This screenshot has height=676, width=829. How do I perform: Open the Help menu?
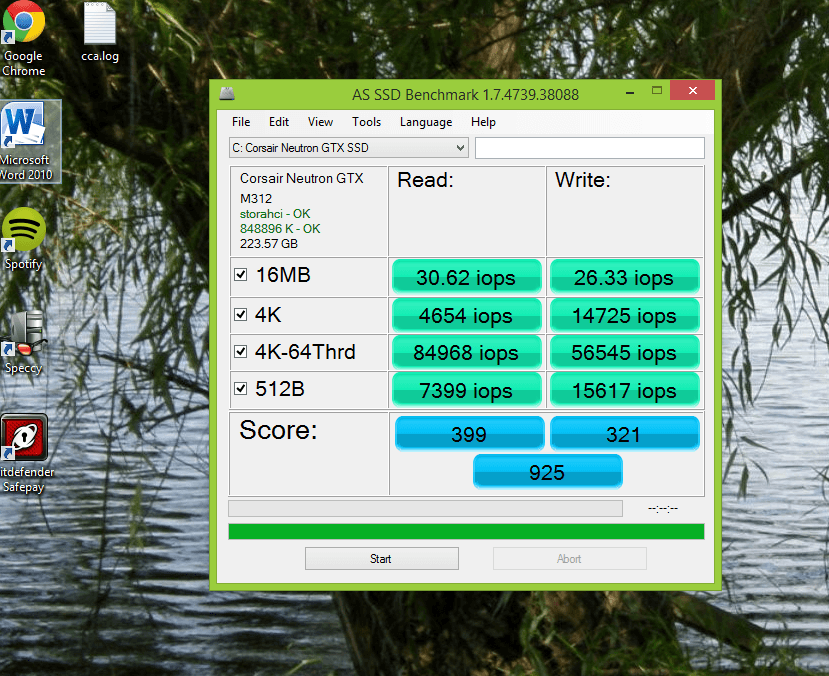pos(483,122)
